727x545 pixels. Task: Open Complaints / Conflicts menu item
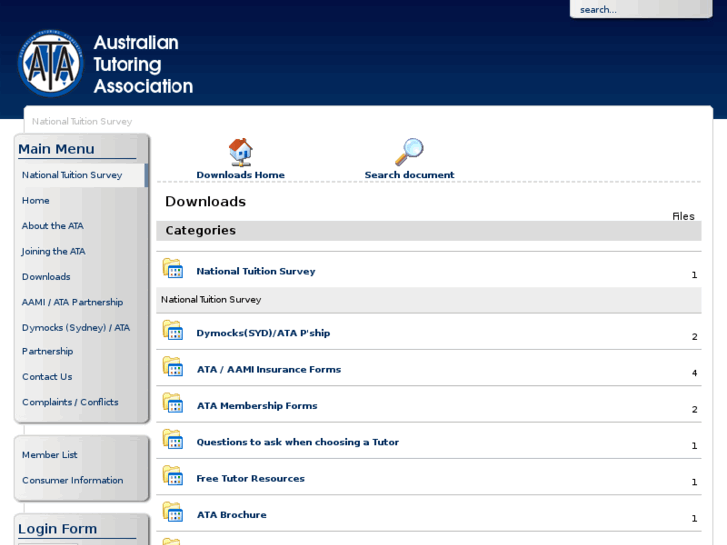70,402
